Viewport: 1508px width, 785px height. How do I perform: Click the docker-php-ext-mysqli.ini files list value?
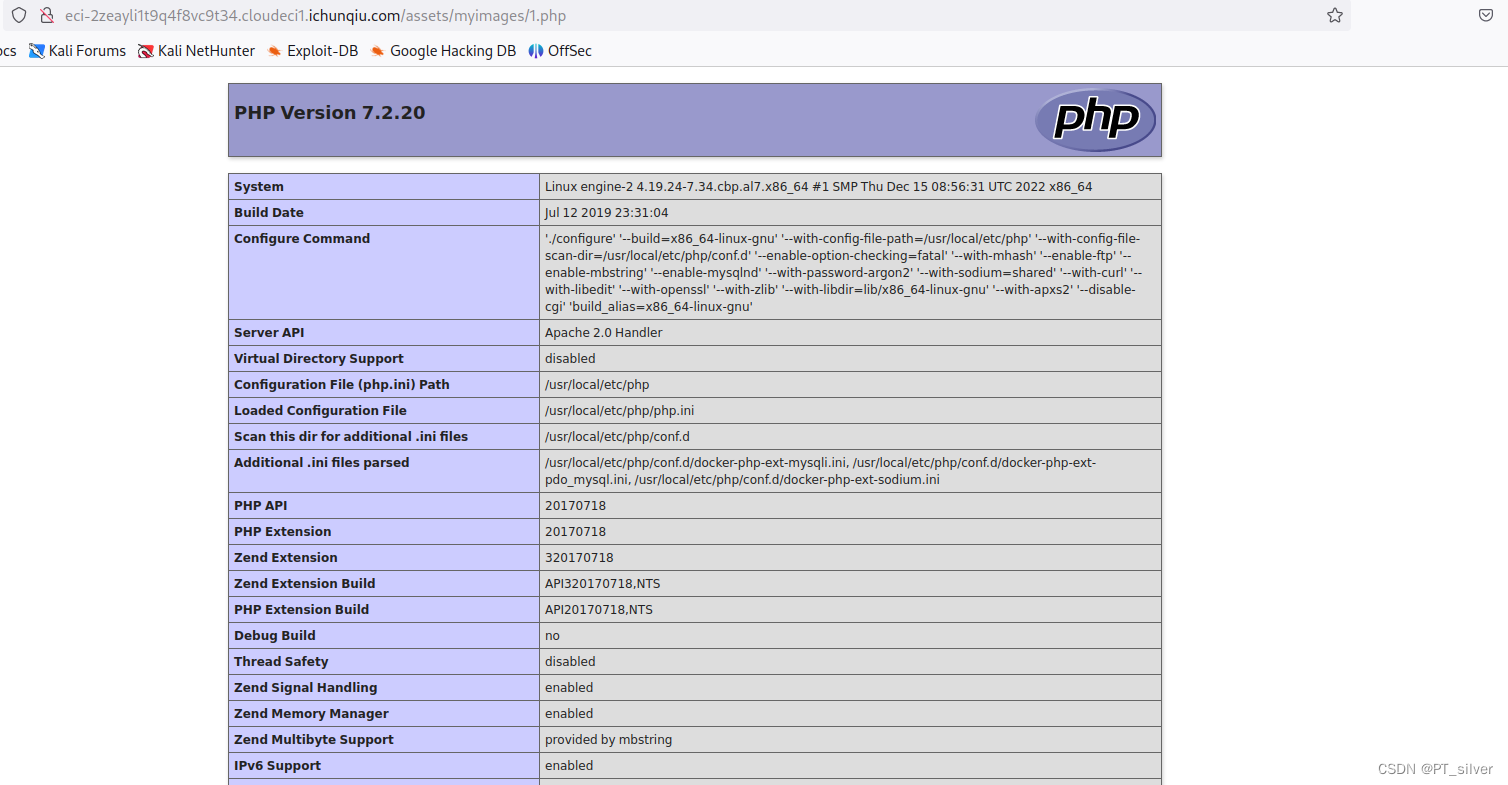[x=821, y=471]
